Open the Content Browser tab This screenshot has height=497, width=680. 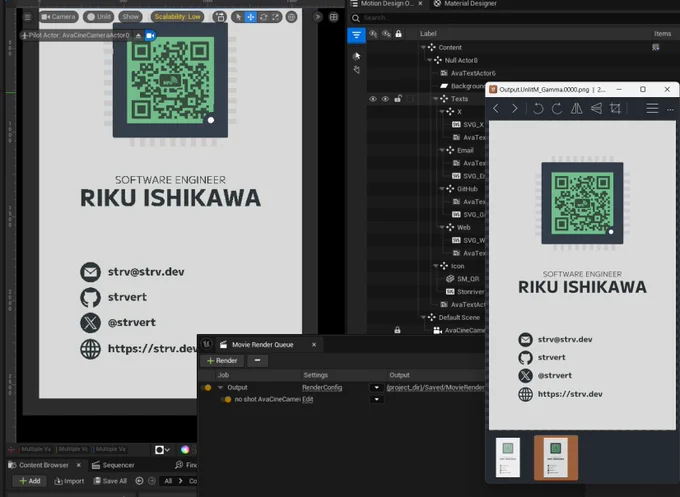pyautogui.click(x=43, y=465)
